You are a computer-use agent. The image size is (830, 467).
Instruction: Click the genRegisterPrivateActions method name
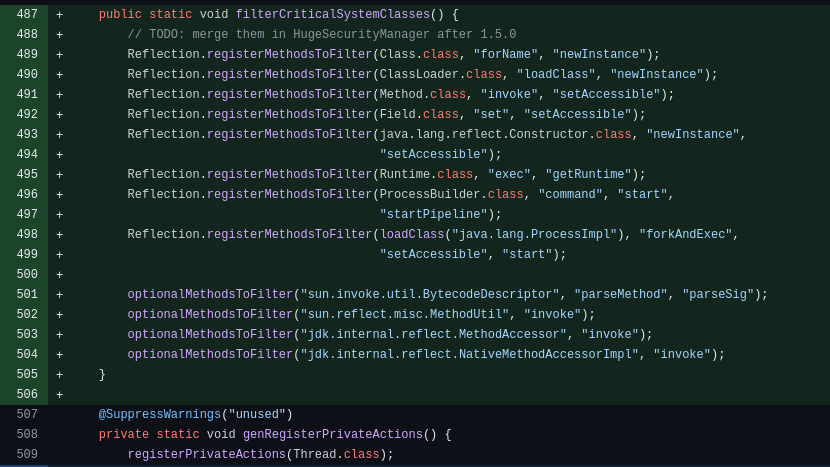tap(332, 434)
